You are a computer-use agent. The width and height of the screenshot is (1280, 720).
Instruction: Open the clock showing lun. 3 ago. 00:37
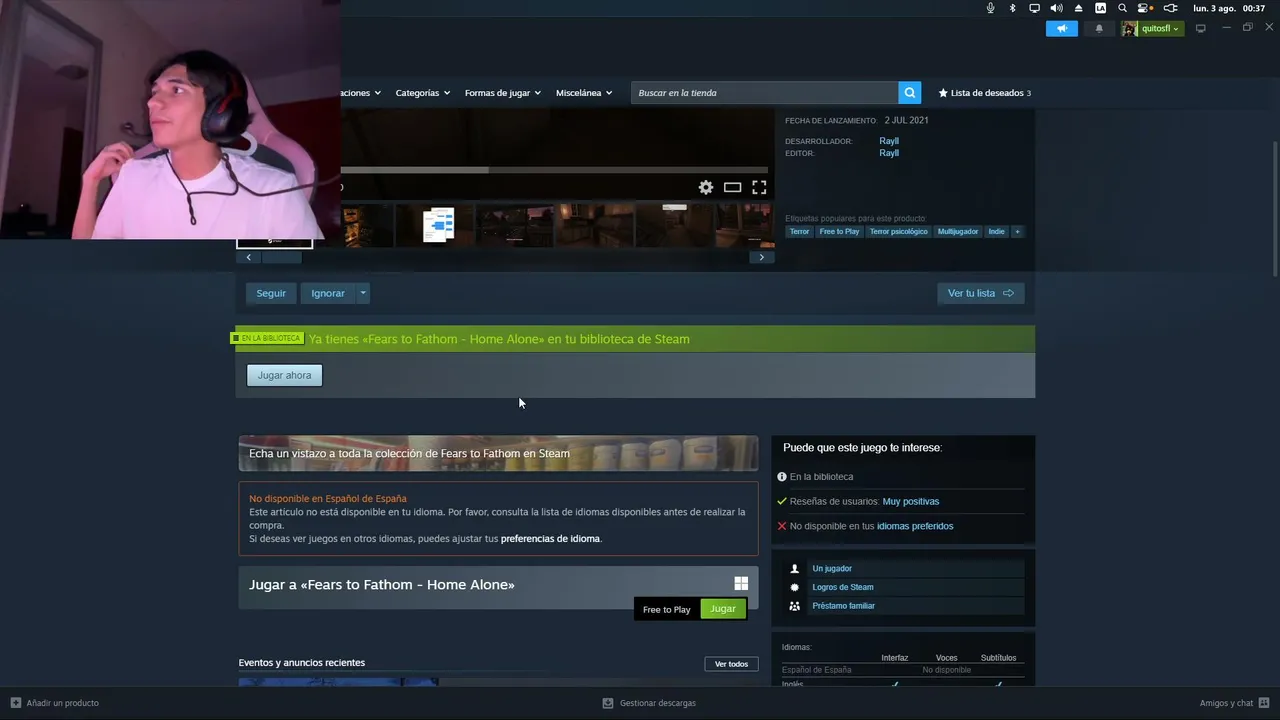(x=1229, y=8)
